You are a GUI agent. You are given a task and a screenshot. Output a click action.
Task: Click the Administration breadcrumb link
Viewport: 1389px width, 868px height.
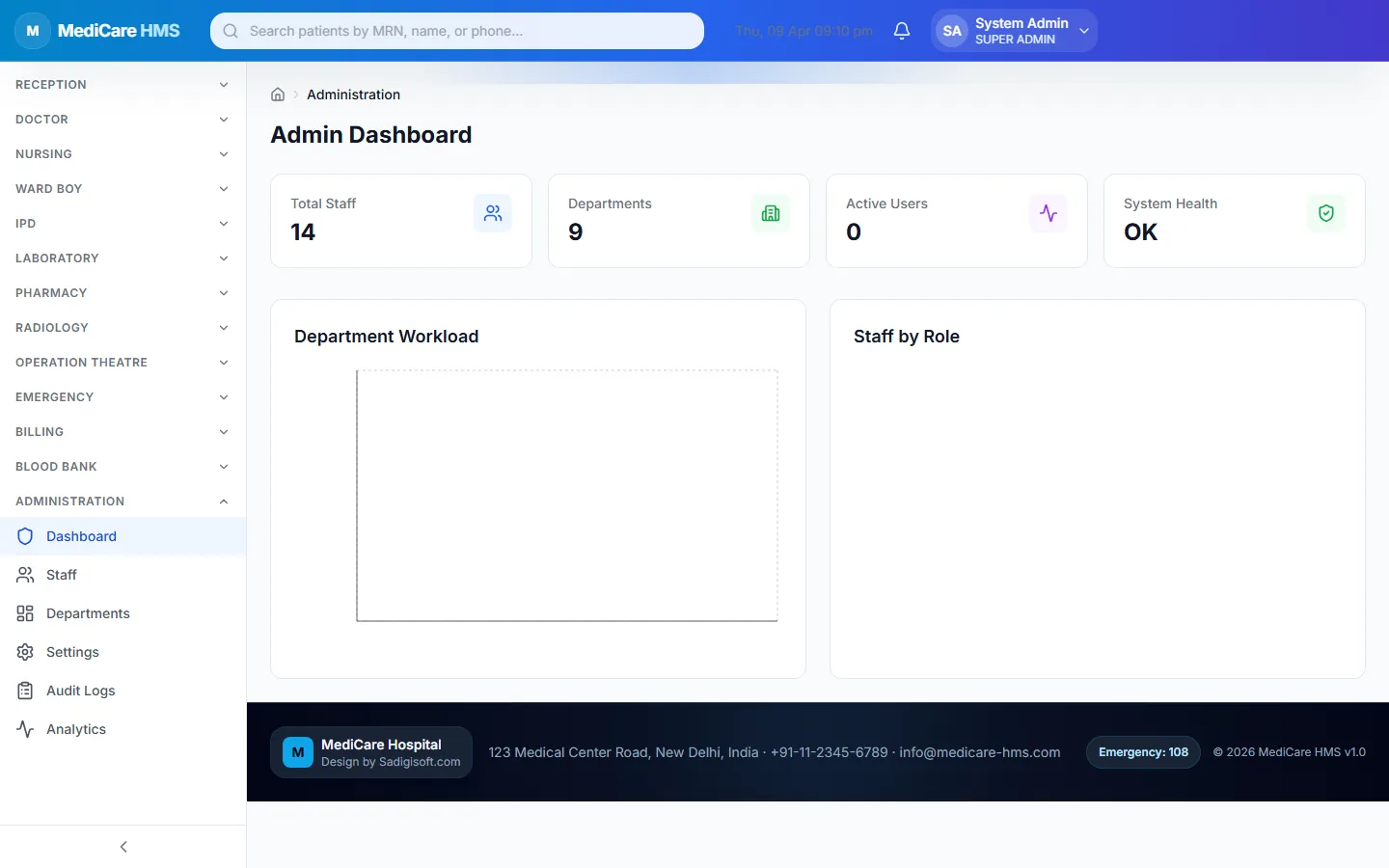pos(353,95)
